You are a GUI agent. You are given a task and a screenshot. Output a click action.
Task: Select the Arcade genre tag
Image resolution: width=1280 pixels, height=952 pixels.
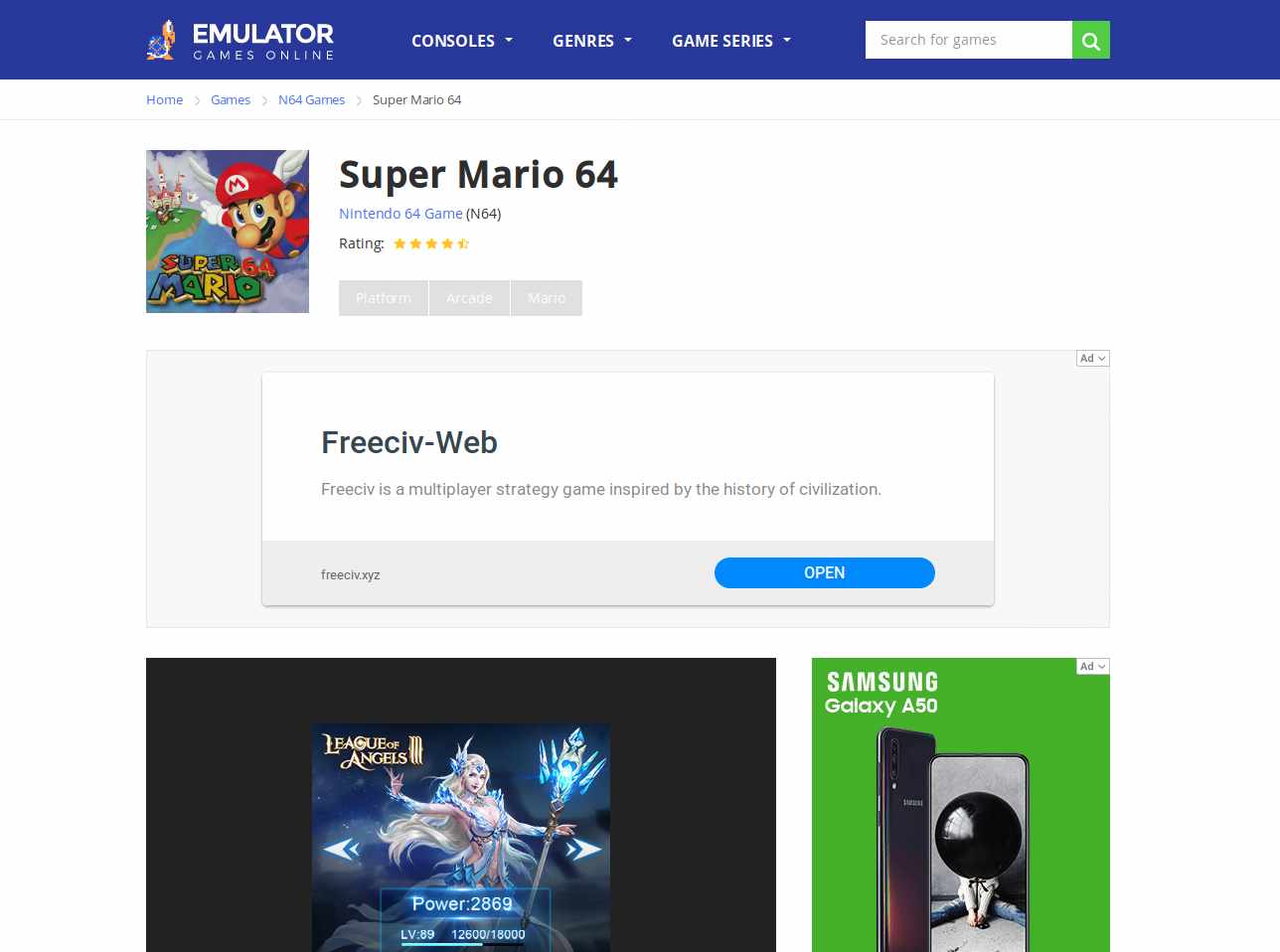pos(469,298)
